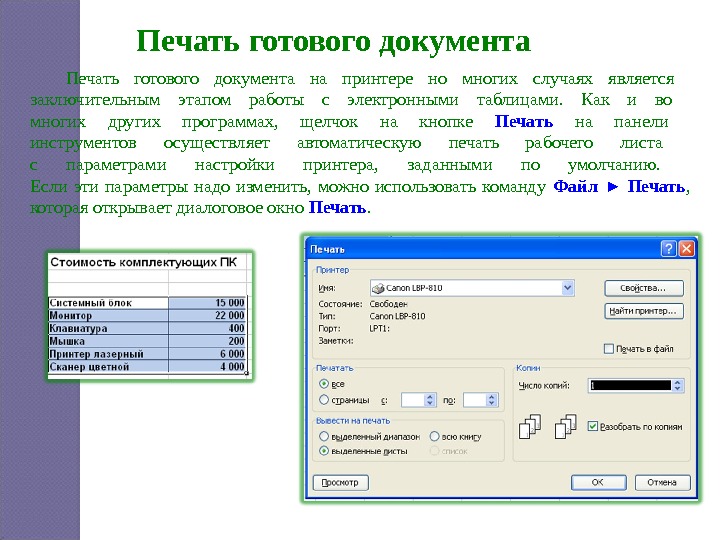The width and height of the screenshot is (720, 540).
Task: Click the Canon LBP-810 printer icon in the name field
Action: coord(378,288)
